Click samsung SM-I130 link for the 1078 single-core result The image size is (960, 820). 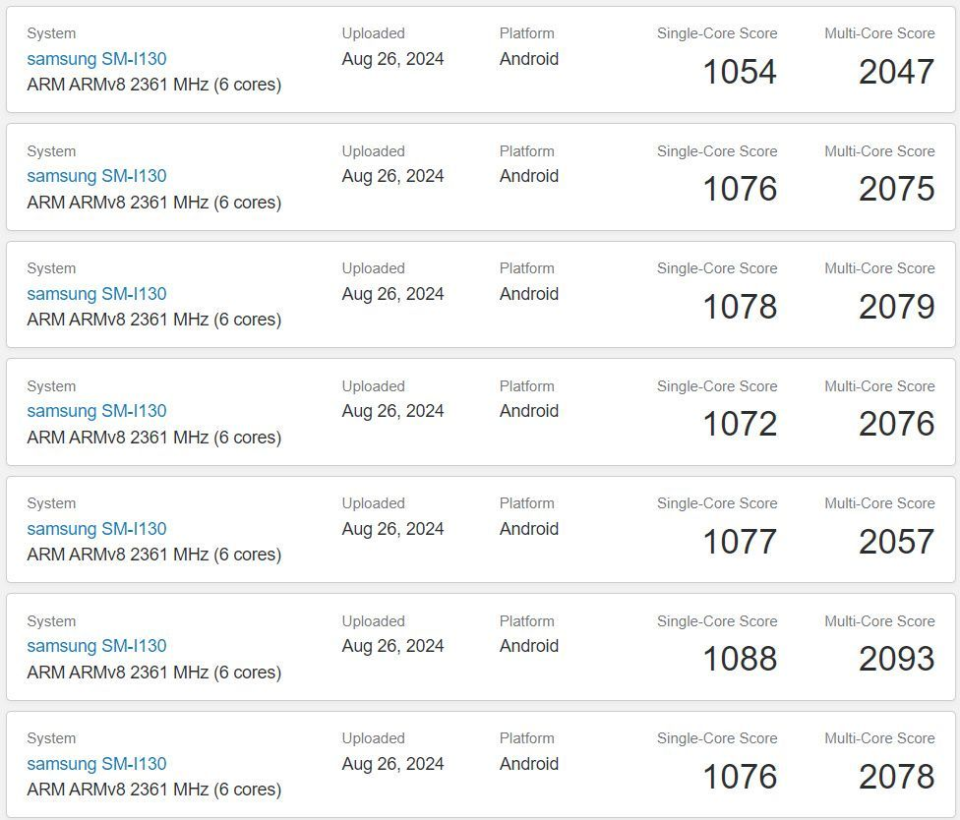tap(96, 294)
